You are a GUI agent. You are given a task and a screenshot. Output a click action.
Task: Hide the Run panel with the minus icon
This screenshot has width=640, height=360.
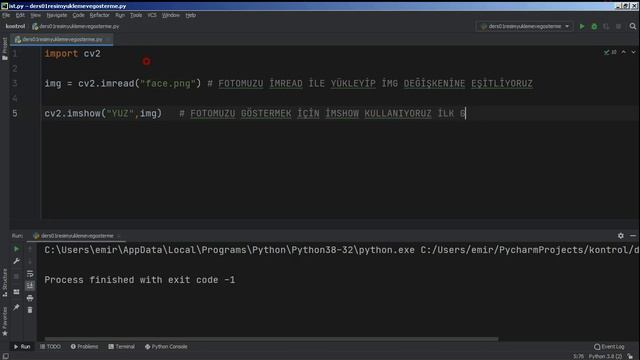(633, 236)
